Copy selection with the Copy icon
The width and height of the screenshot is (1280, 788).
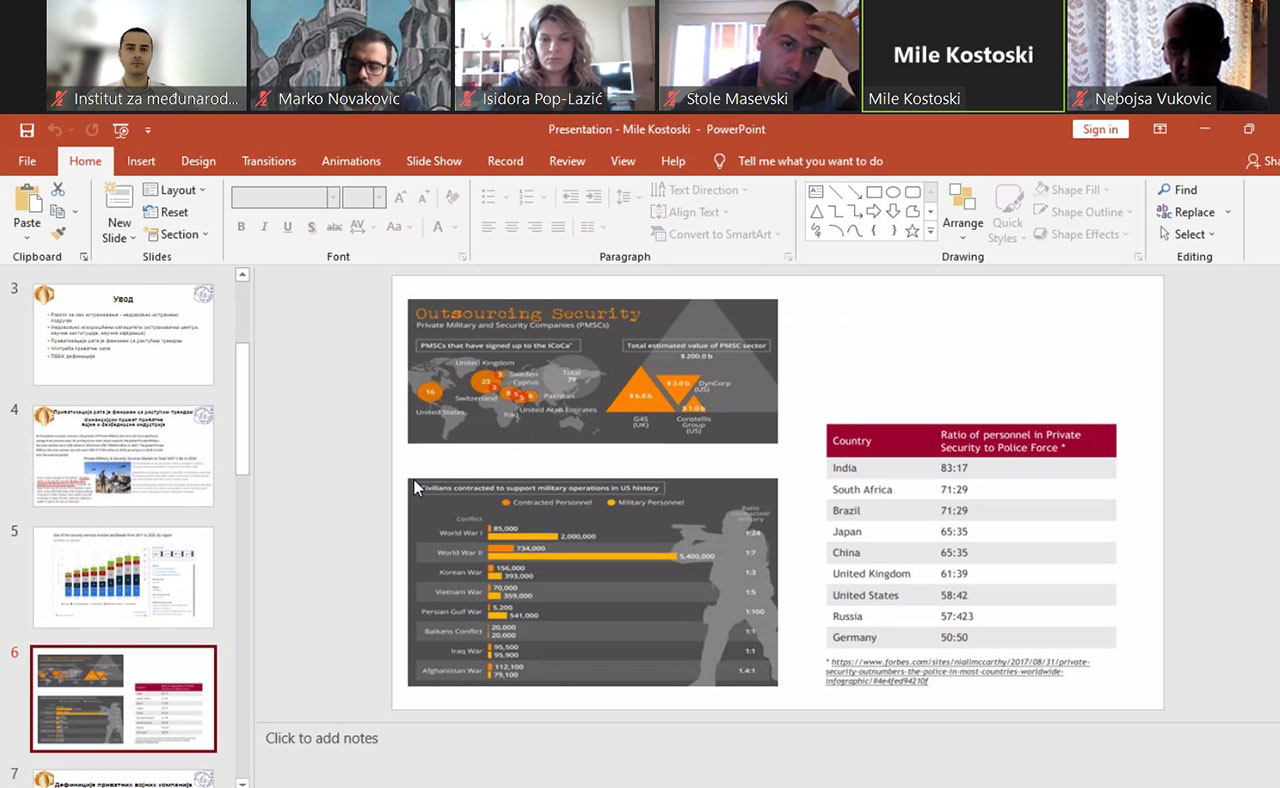tap(58, 212)
